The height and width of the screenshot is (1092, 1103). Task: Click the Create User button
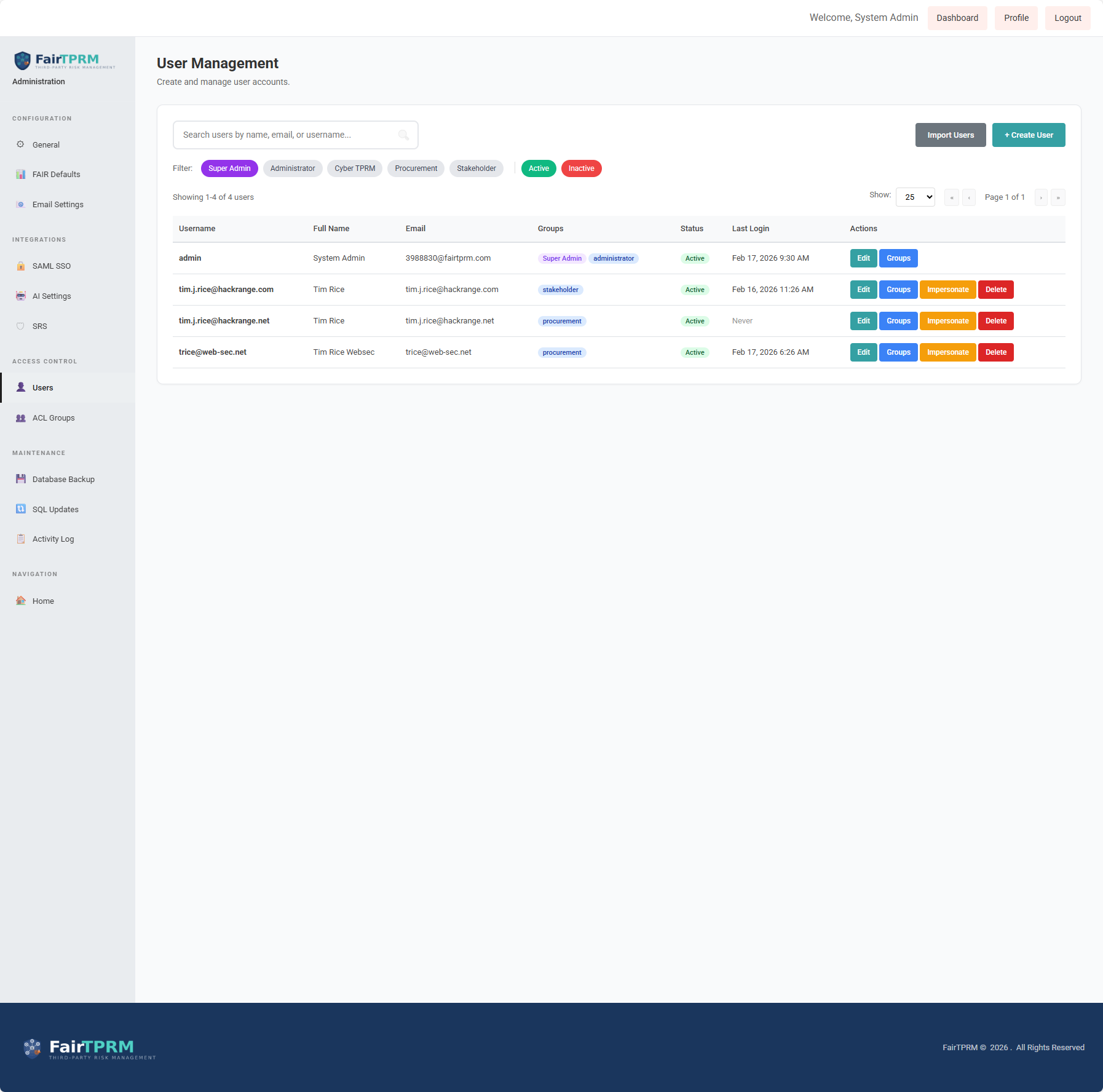click(1028, 135)
